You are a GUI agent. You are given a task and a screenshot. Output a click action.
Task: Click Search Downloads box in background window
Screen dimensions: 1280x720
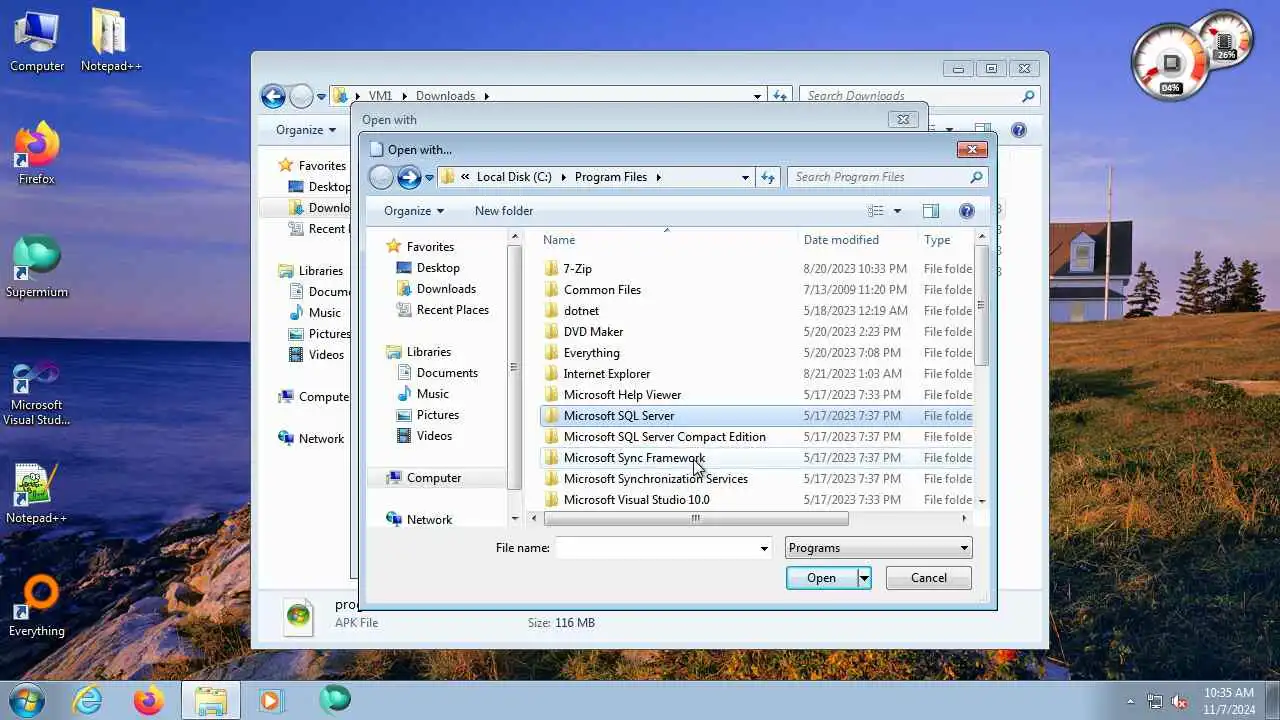(x=910, y=96)
